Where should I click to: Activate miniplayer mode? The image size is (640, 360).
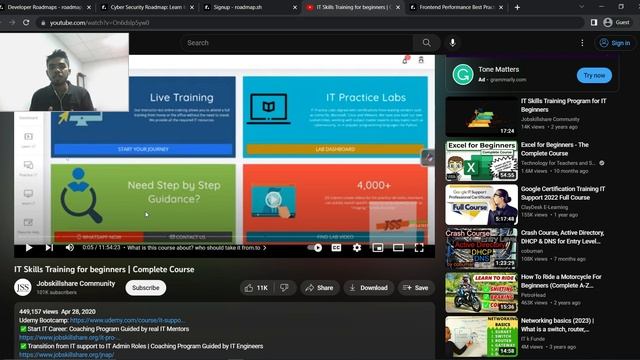pos(378,248)
